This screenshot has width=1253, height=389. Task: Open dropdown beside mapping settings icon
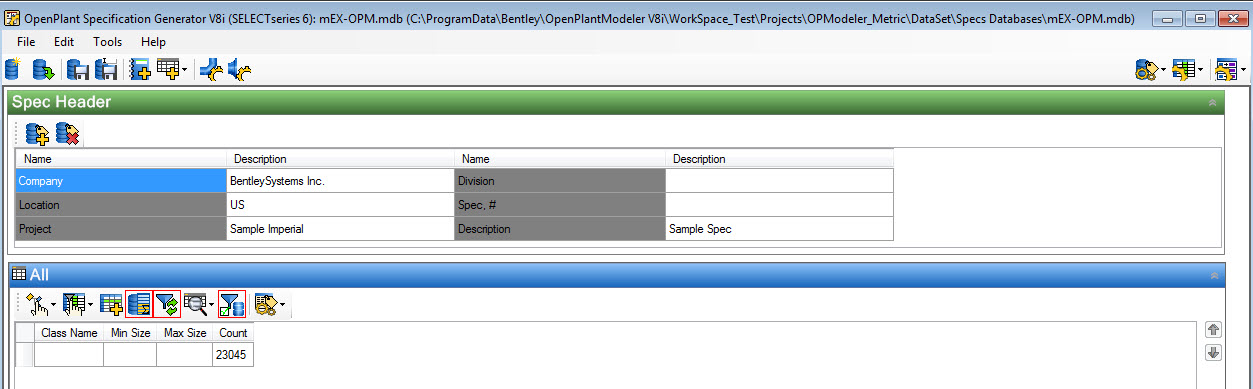pos(1244,70)
